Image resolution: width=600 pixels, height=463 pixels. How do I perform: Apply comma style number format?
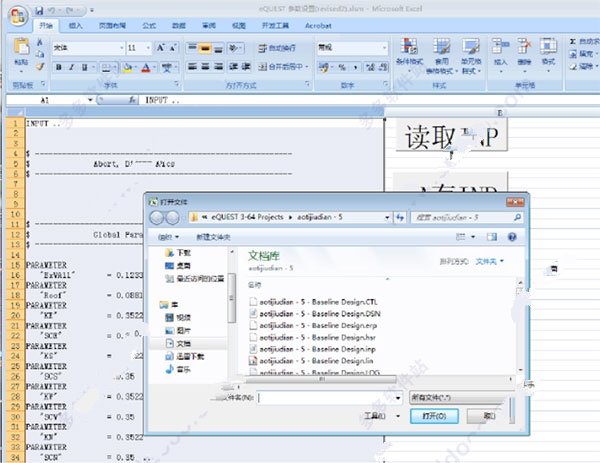355,68
